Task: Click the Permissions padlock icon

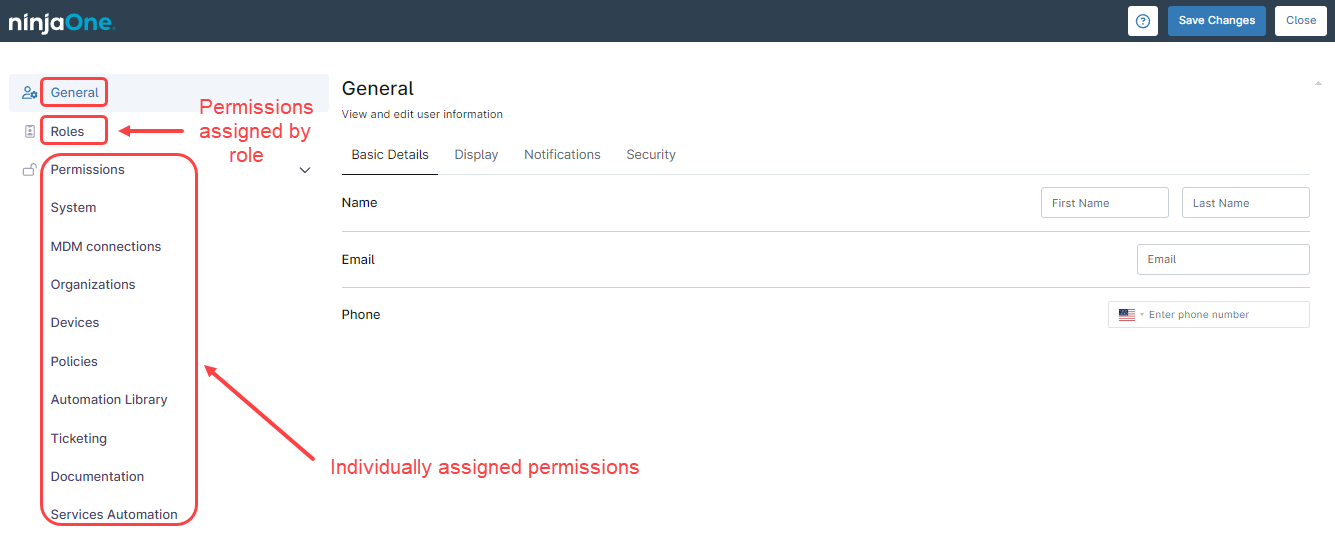Action: pyautogui.click(x=30, y=170)
